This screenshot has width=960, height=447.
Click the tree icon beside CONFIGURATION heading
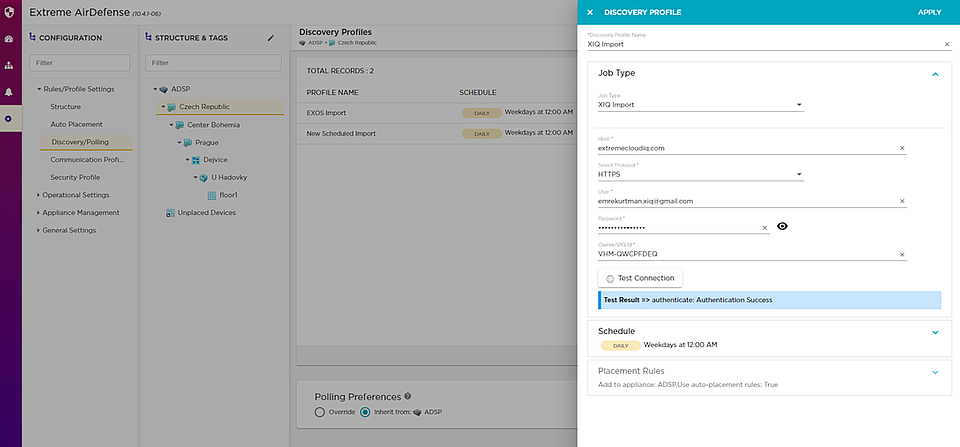[x=33, y=38]
